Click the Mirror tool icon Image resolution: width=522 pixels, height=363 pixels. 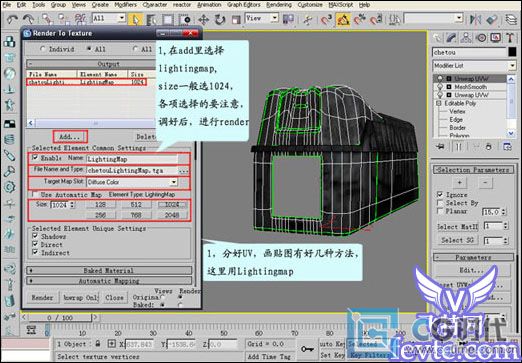tap(475, 19)
